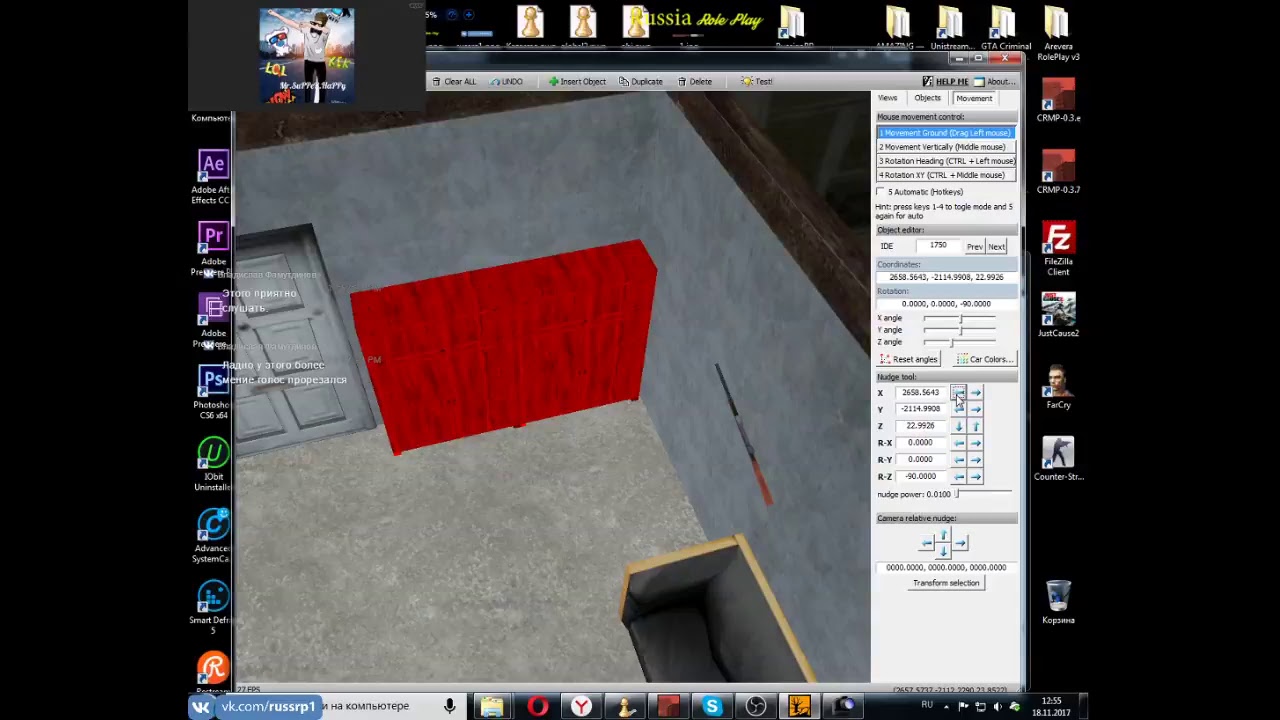Viewport: 1280px width, 720px height.
Task: Switch to the Objects tab
Action: click(927, 98)
